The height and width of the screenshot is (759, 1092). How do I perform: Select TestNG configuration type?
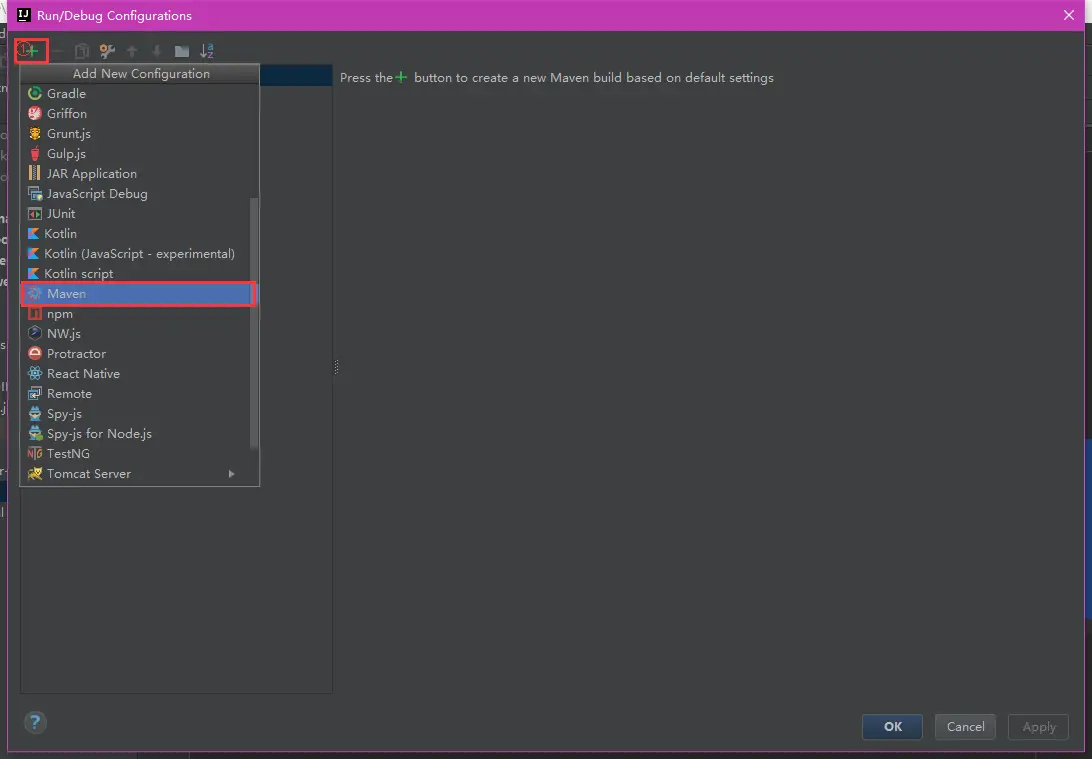pyautogui.click(x=66, y=453)
